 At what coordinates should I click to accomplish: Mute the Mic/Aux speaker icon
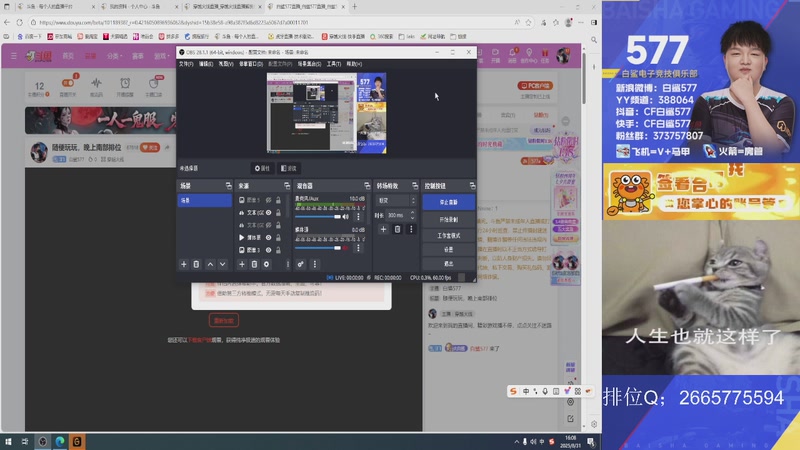click(346, 217)
